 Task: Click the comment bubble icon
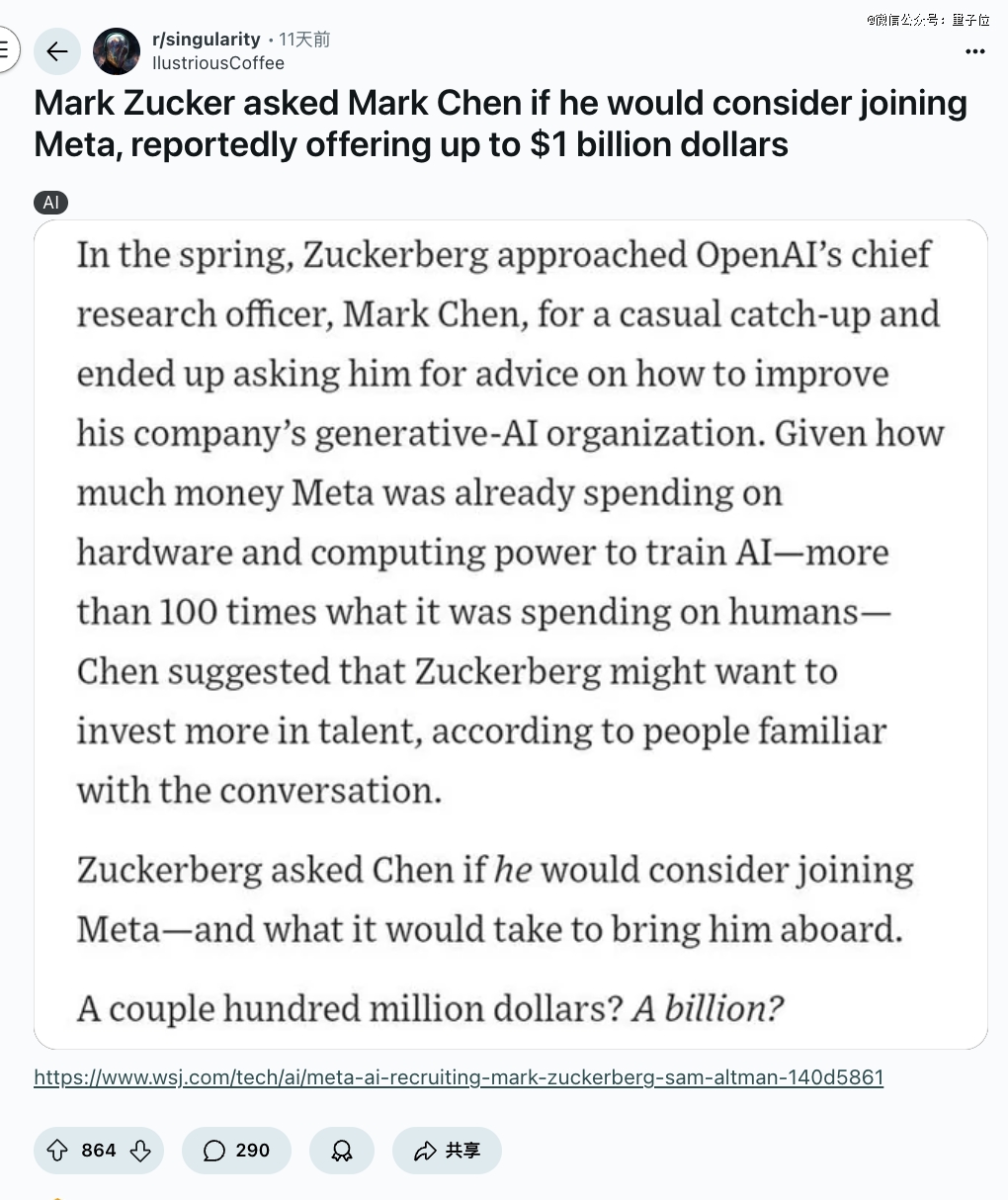pos(213,1151)
